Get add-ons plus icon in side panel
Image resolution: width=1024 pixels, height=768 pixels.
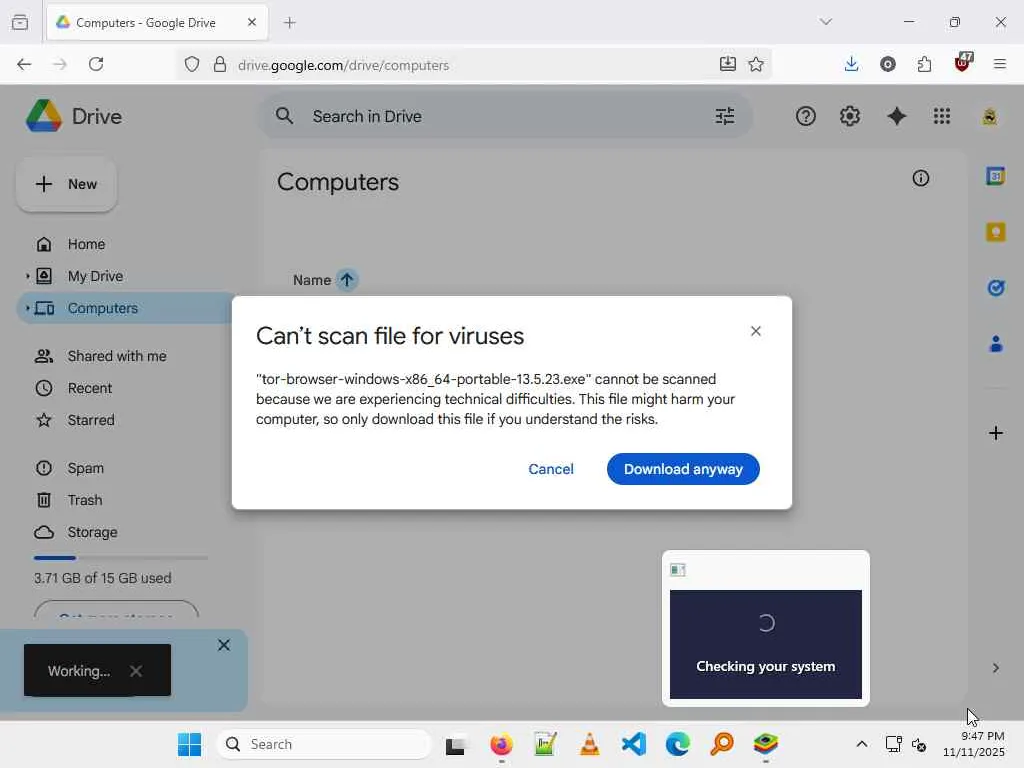[x=995, y=433]
